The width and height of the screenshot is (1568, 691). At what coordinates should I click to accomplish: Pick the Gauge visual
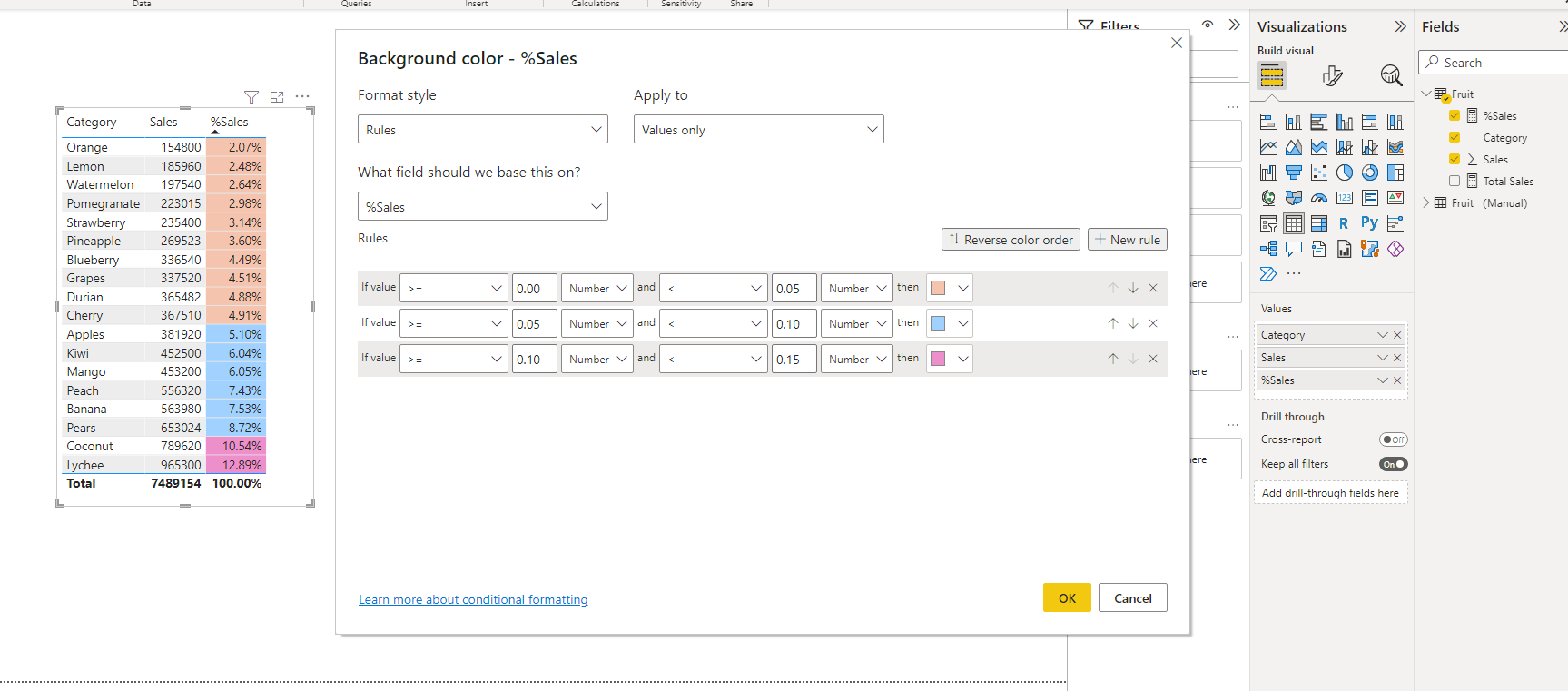pyautogui.click(x=1319, y=198)
